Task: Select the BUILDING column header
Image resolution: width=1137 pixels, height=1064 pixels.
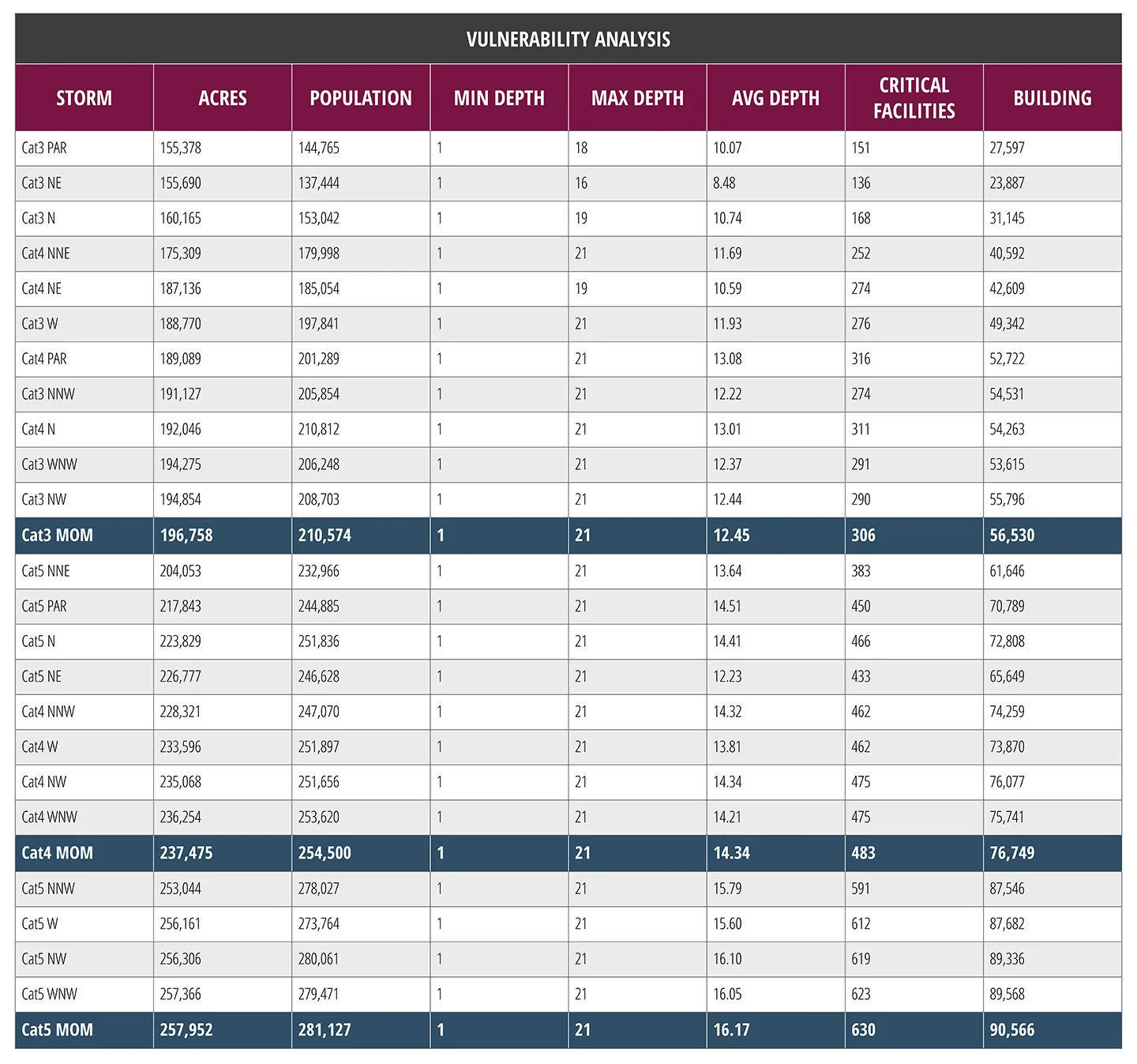Action: click(1053, 98)
